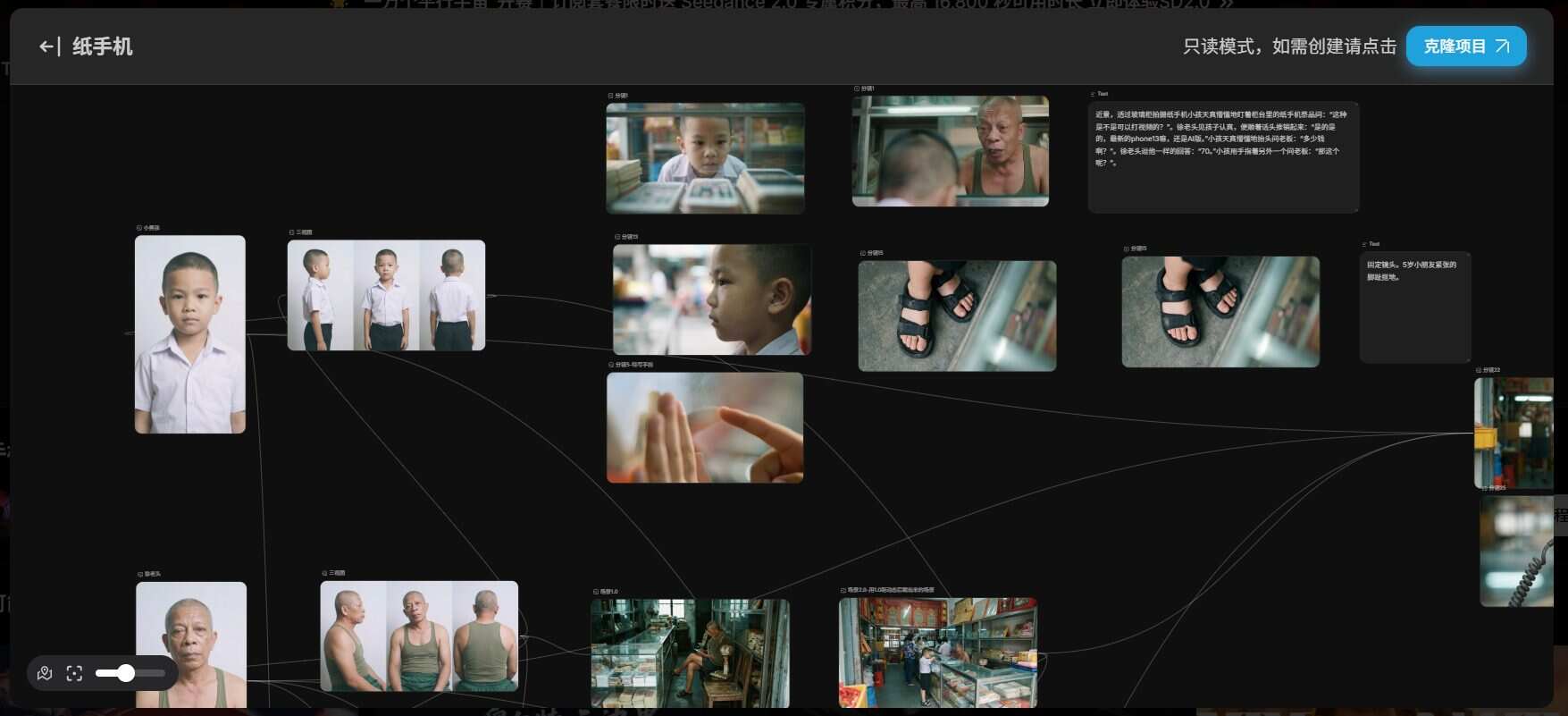Open the finger touching glass close-up
This screenshot has width=1568, height=716.
pos(704,427)
